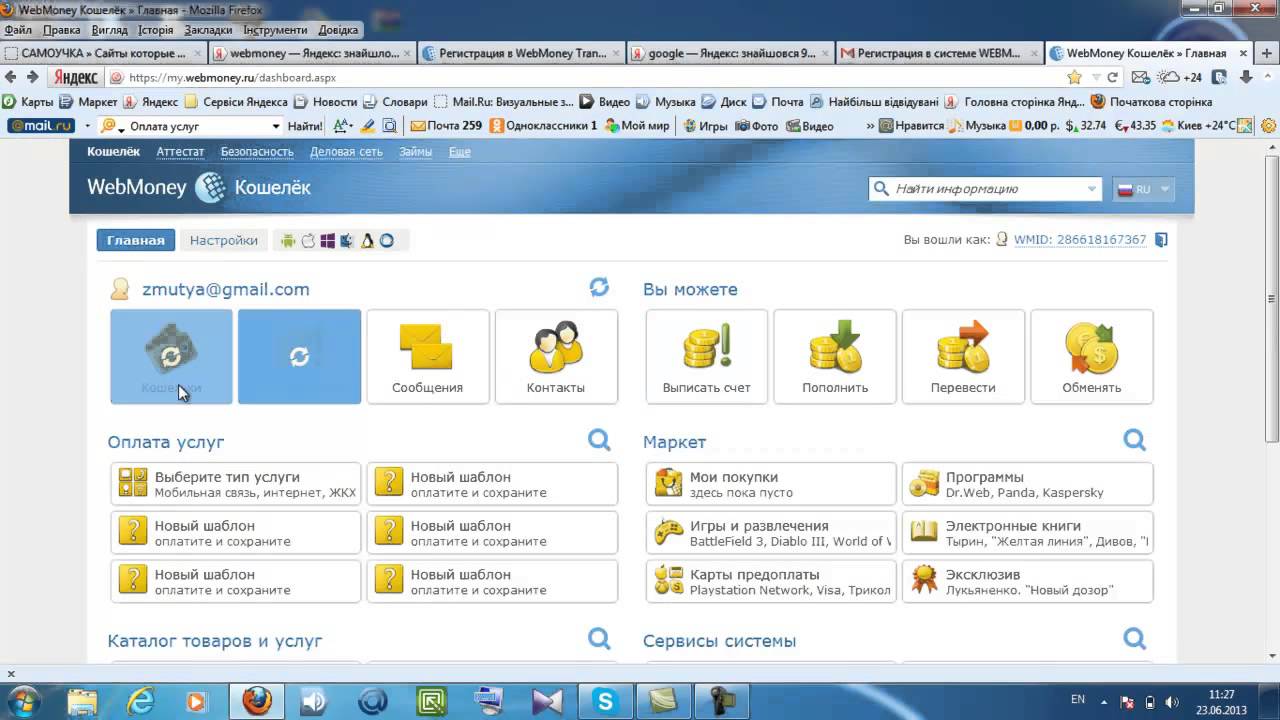Switch to САМОУЧКА browser tab
1280x720 pixels.
[104, 53]
